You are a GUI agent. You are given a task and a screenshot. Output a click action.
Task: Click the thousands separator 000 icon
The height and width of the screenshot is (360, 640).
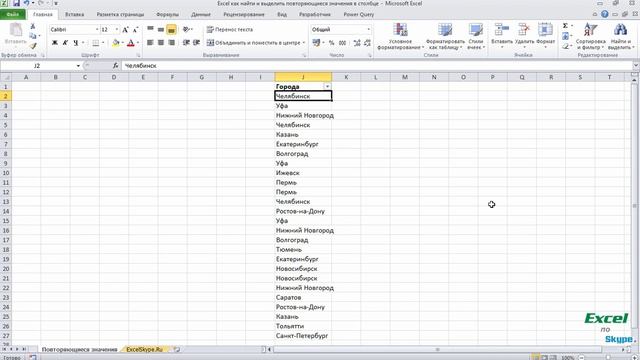342,42
